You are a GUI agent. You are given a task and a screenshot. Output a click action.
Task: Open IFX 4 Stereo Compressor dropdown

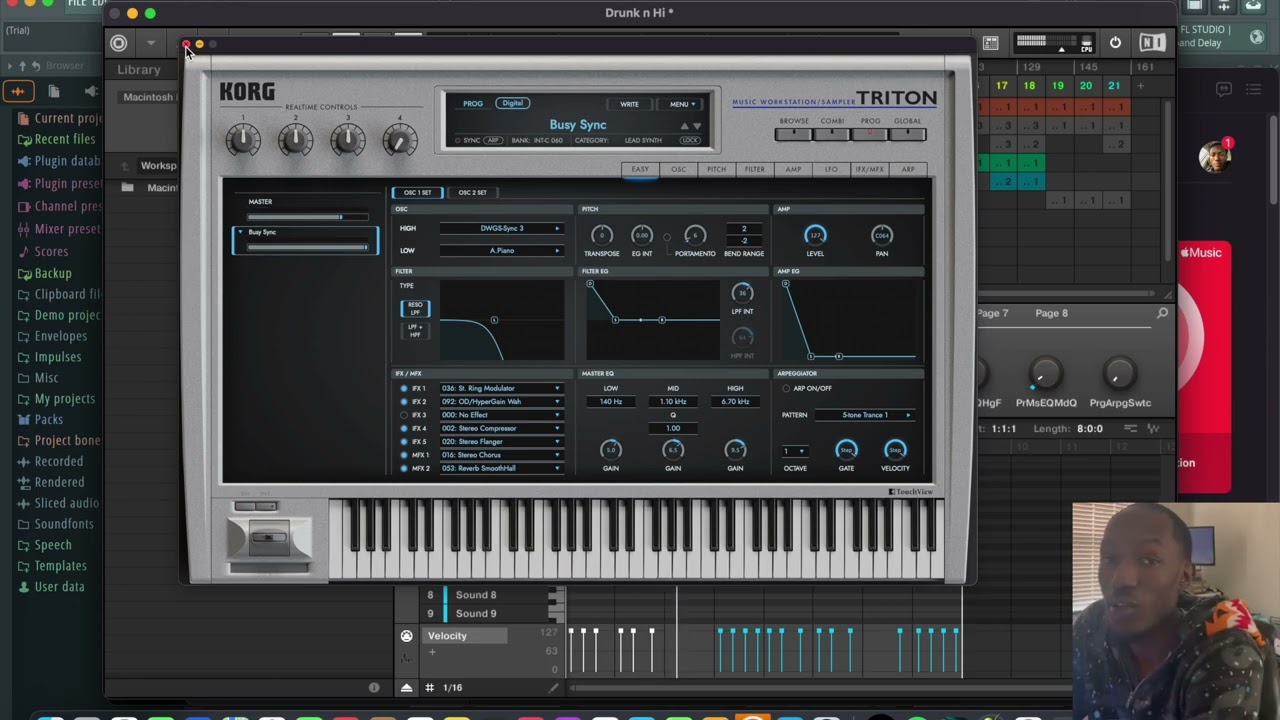[x=502, y=428]
